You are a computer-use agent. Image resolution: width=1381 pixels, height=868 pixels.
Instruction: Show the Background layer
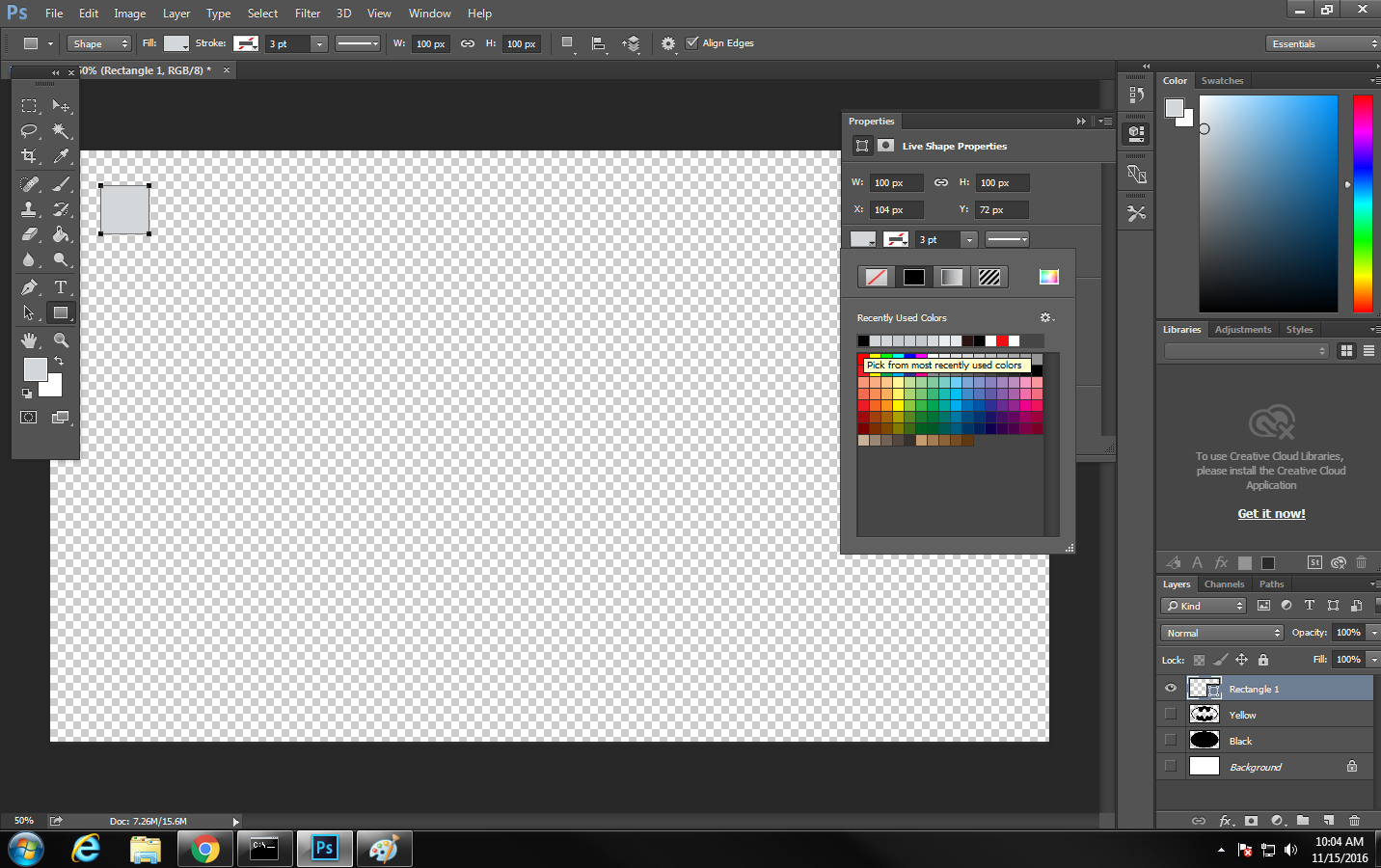(x=1171, y=766)
